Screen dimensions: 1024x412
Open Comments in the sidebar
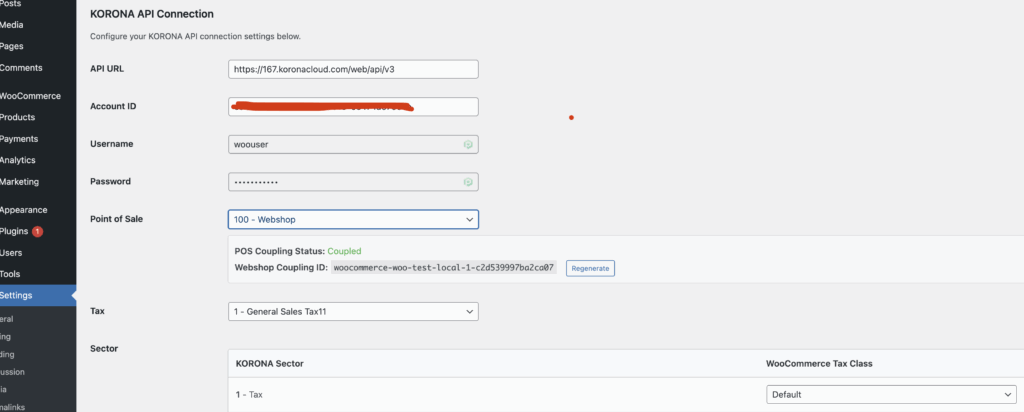[x=21, y=68]
